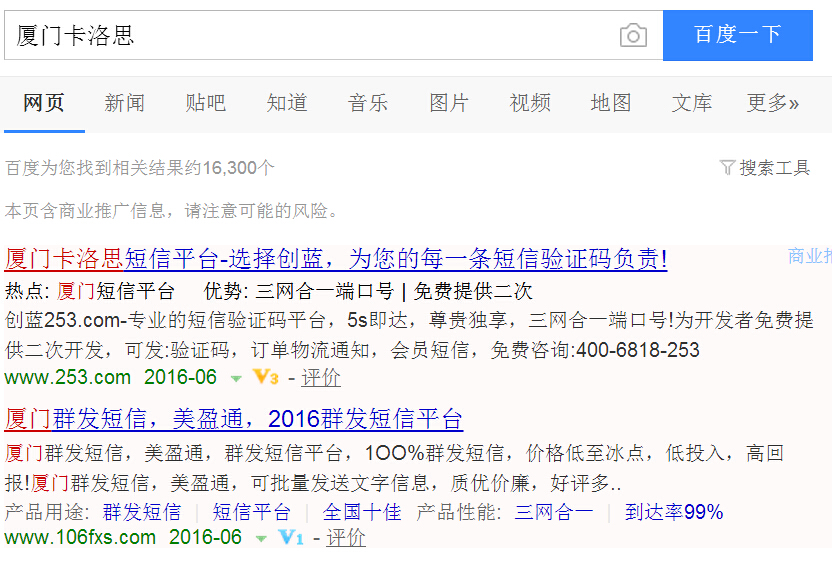Expand the green arrow next to www.253.com
The height and width of the screenshot is (564, 832).
click(236, 379)
